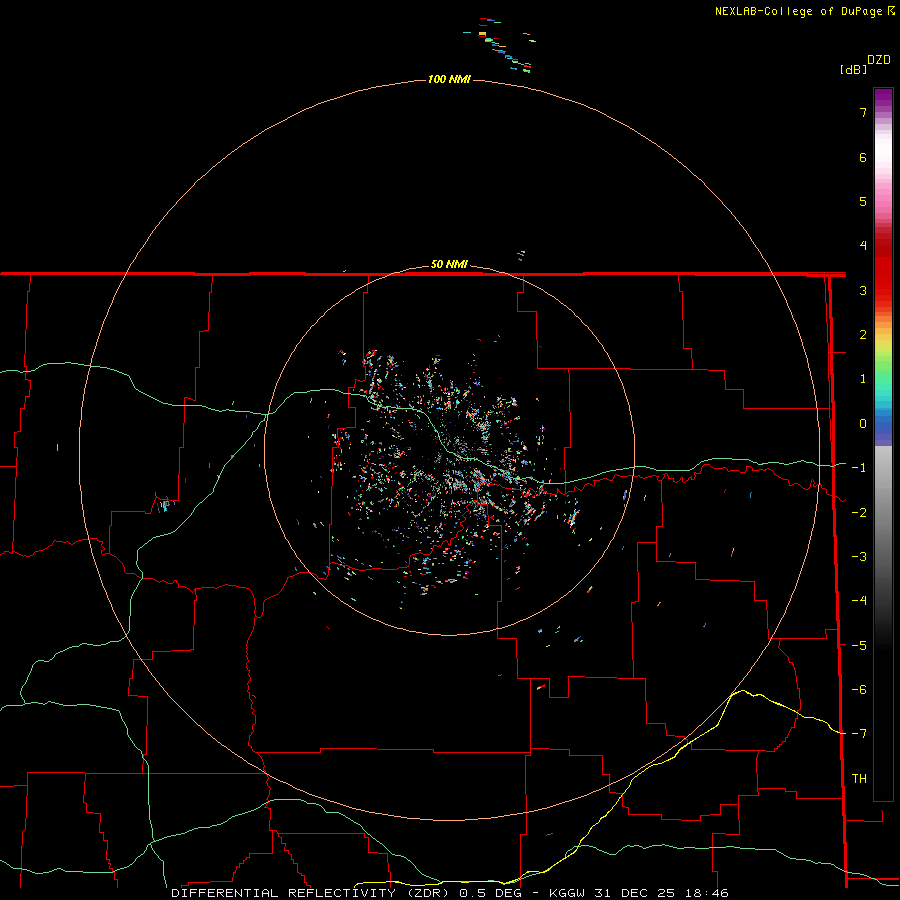Click the positive 6 tick label on colorbar
Image resolution: width=900 pixels, height=900 pixels.
click(863, 157)
